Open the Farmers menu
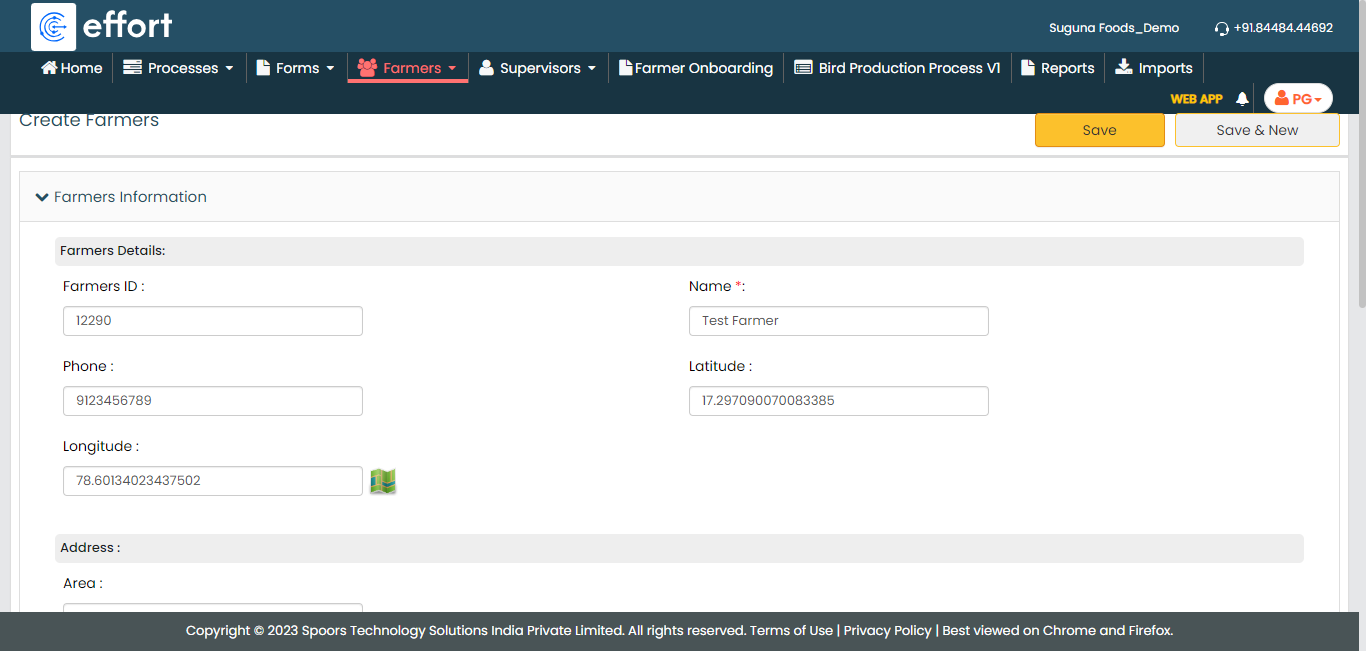 pyautogui.click(x=407, y=68)
